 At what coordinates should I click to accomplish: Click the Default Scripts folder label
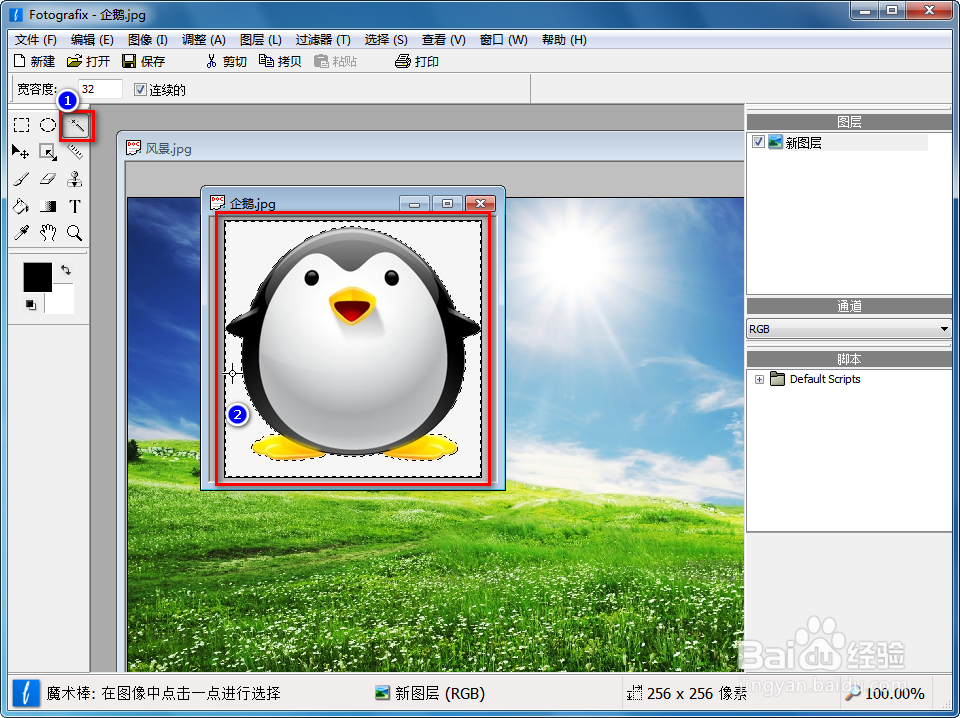tap(825, 380)
